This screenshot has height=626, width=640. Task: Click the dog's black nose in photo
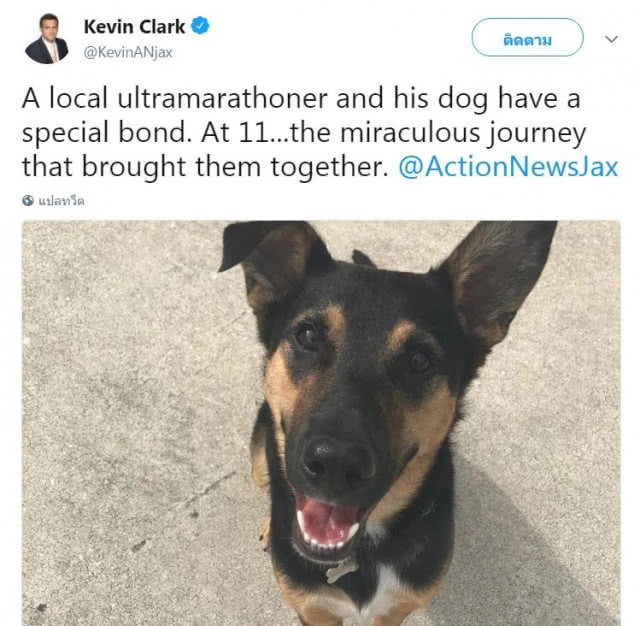point(338,459)
